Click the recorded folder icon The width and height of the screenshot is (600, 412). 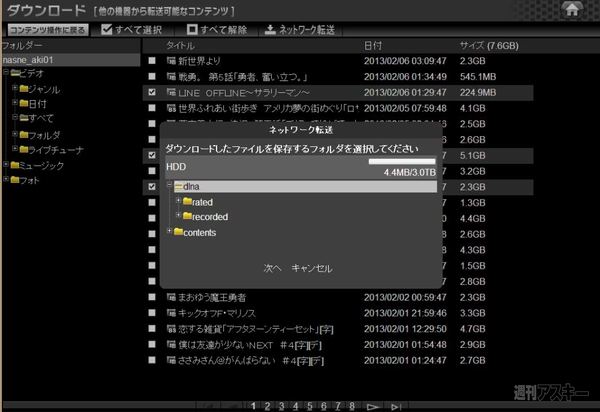(x=187, y=216)
